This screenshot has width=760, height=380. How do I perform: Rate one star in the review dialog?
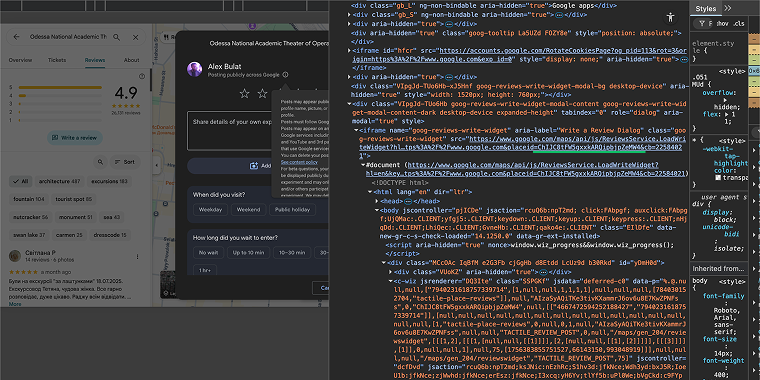point(245,94)
